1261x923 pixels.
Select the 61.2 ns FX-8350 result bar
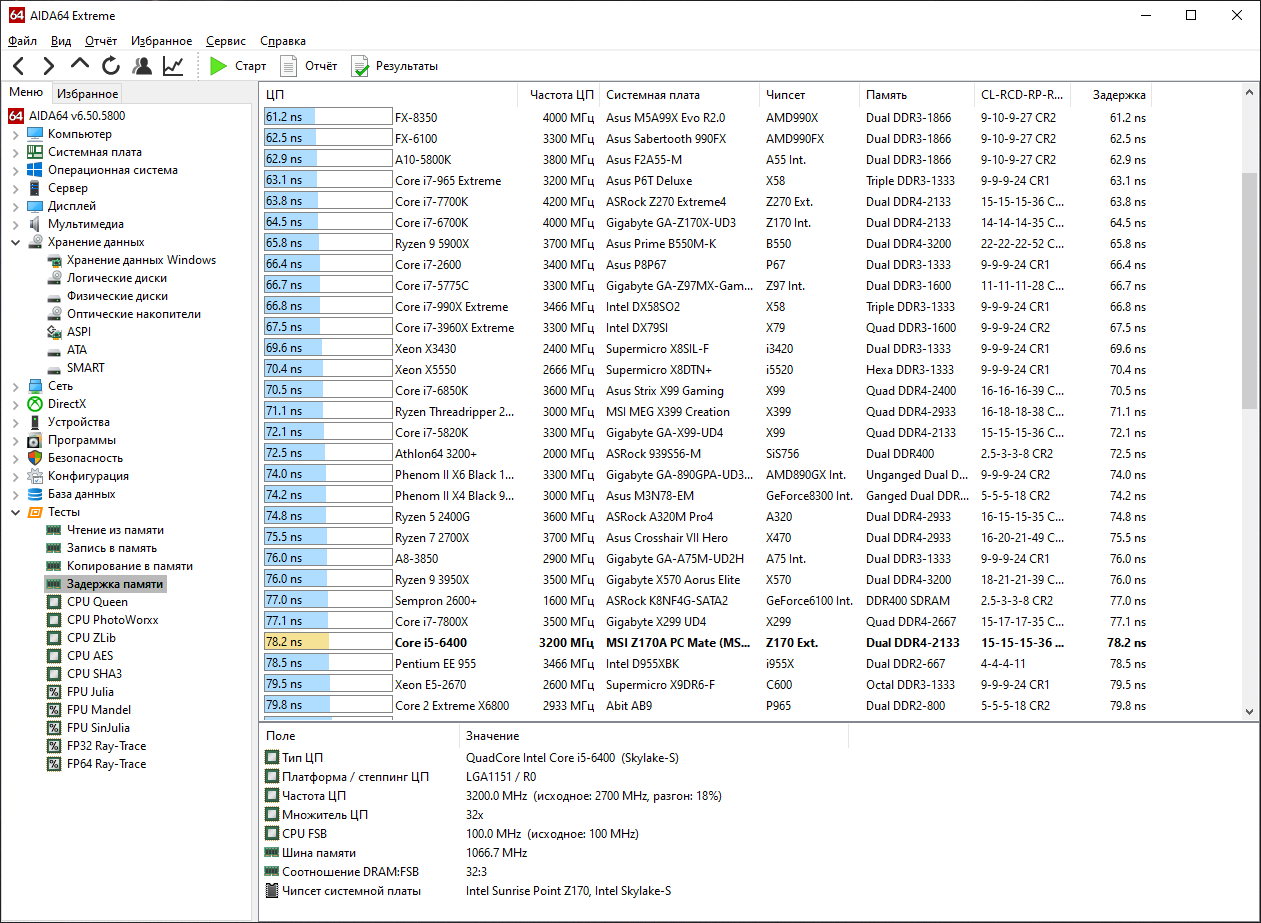point(328,117)
